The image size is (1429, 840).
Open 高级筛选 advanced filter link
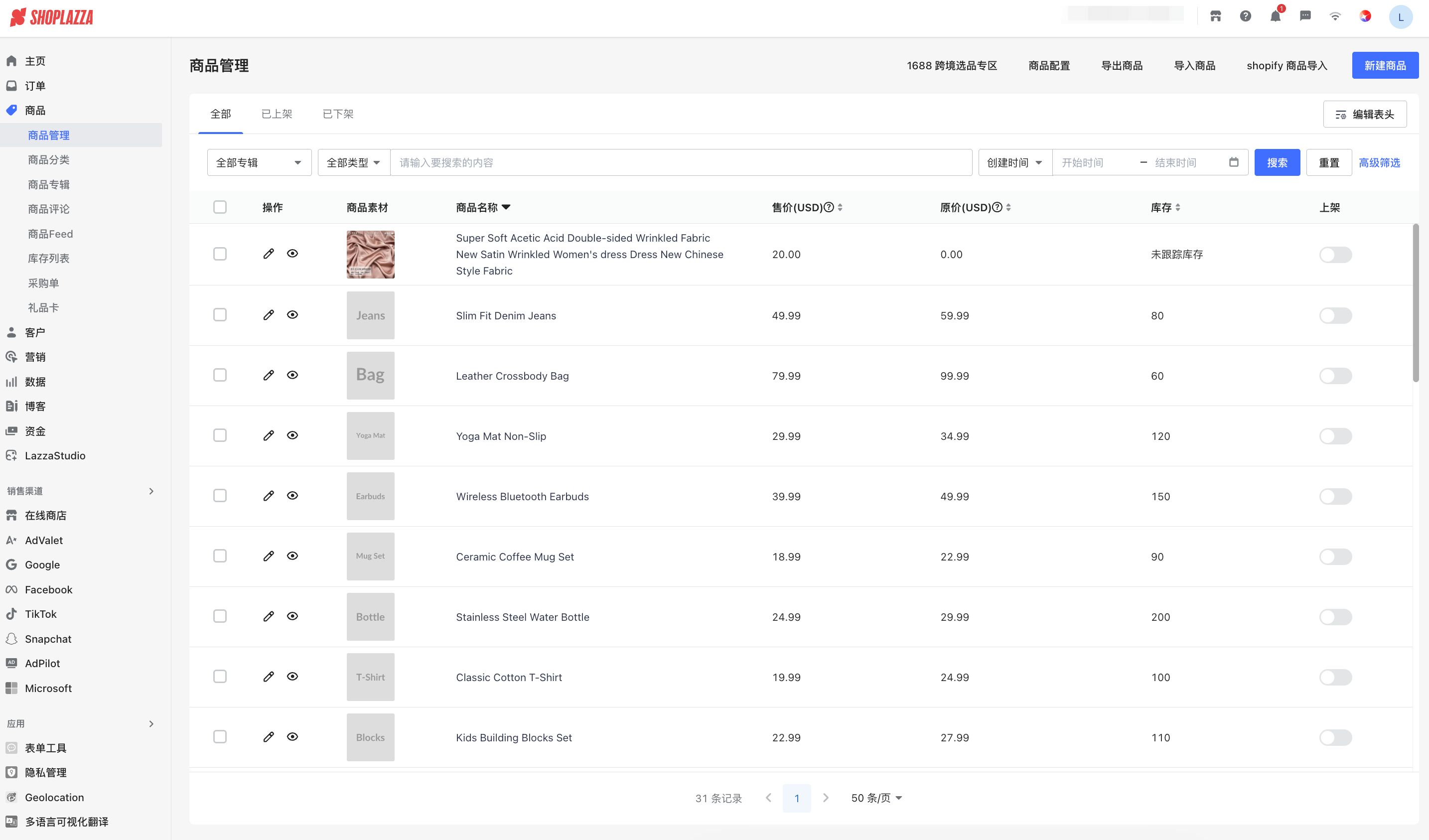(1380, 163)
